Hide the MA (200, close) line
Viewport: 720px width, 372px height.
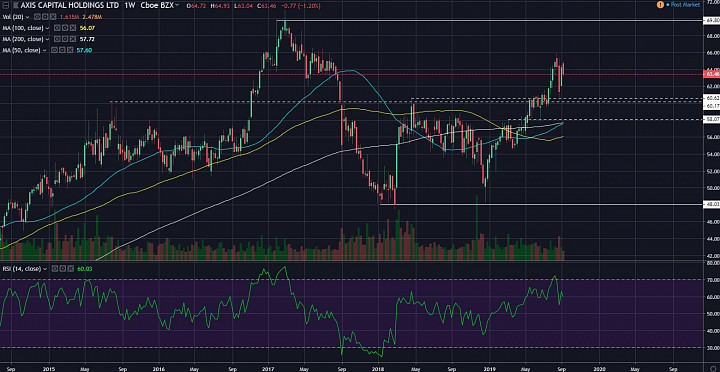57,39
